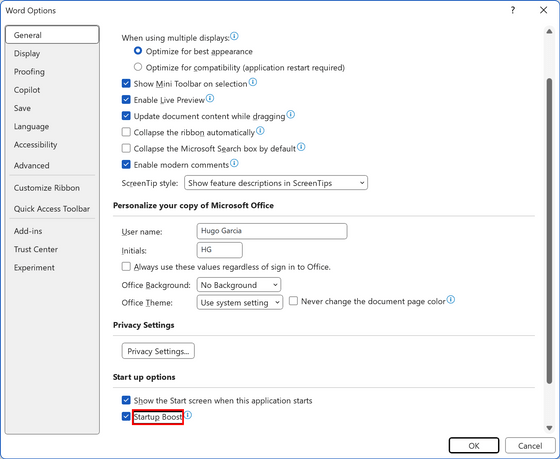Uncheck Show Mini Toolbar on selection
Screen dimensions: 560x459
126,84
